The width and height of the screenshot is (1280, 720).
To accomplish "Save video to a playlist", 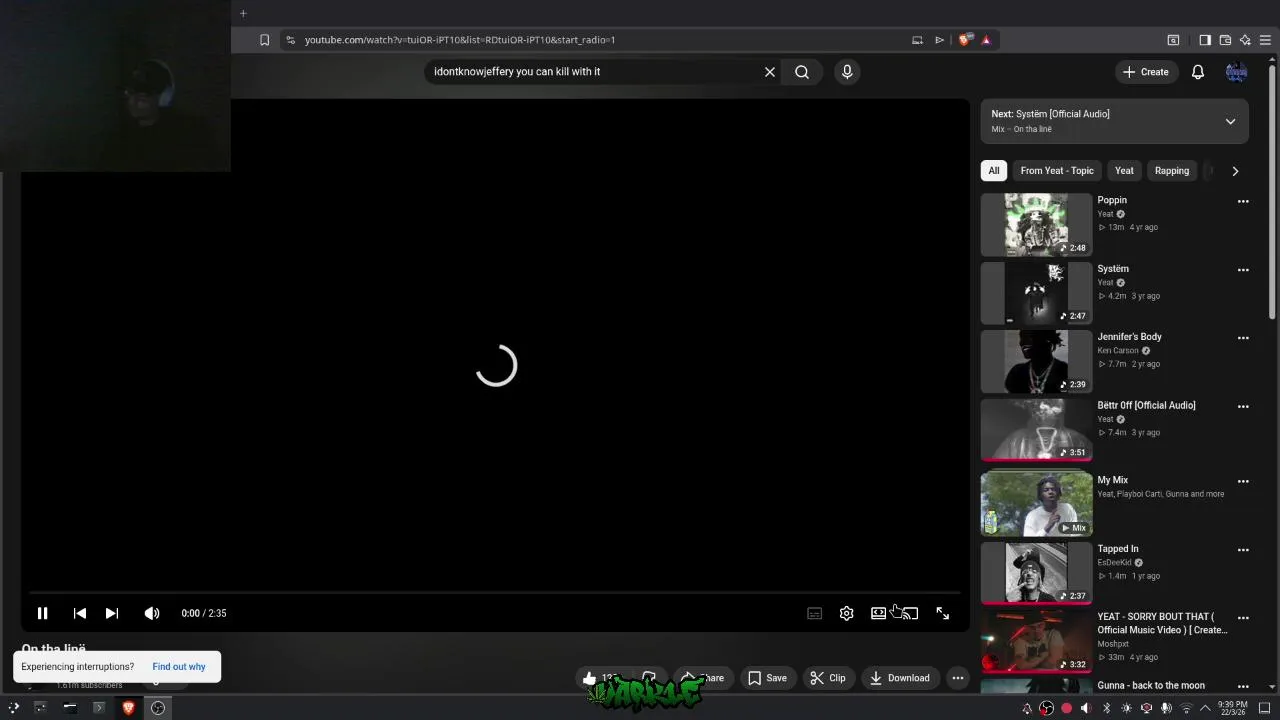I will pyautogui.click(x=767, y=678).
